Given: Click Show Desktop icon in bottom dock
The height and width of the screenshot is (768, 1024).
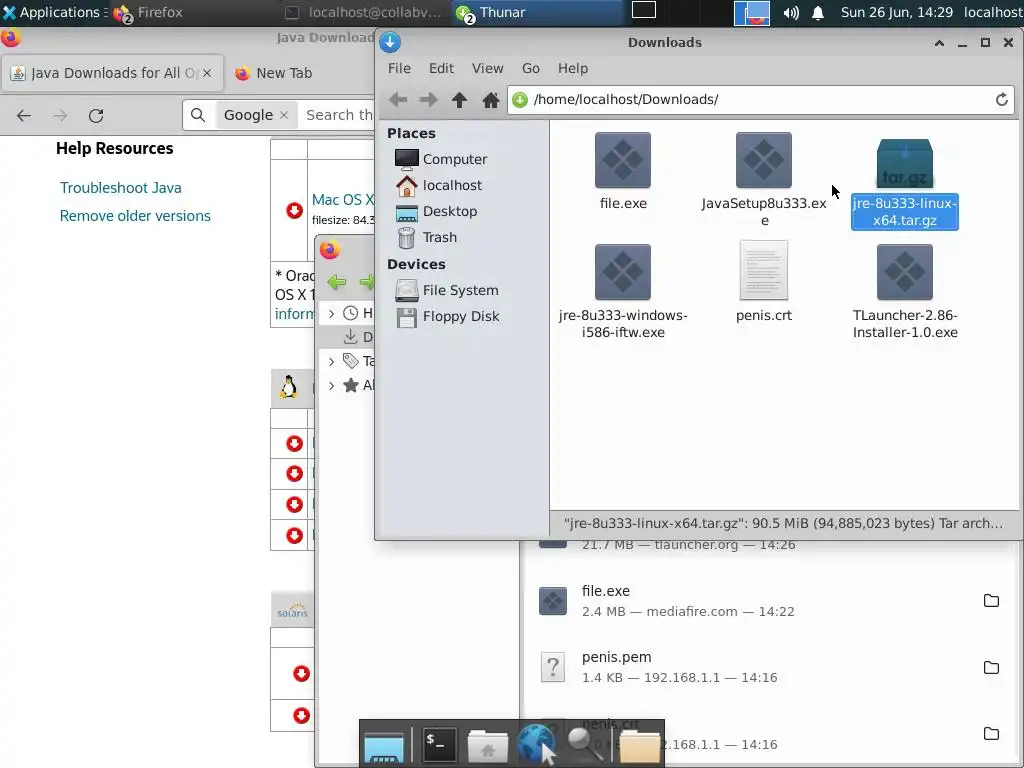Looking at the screenshot, I should (384, 746).
